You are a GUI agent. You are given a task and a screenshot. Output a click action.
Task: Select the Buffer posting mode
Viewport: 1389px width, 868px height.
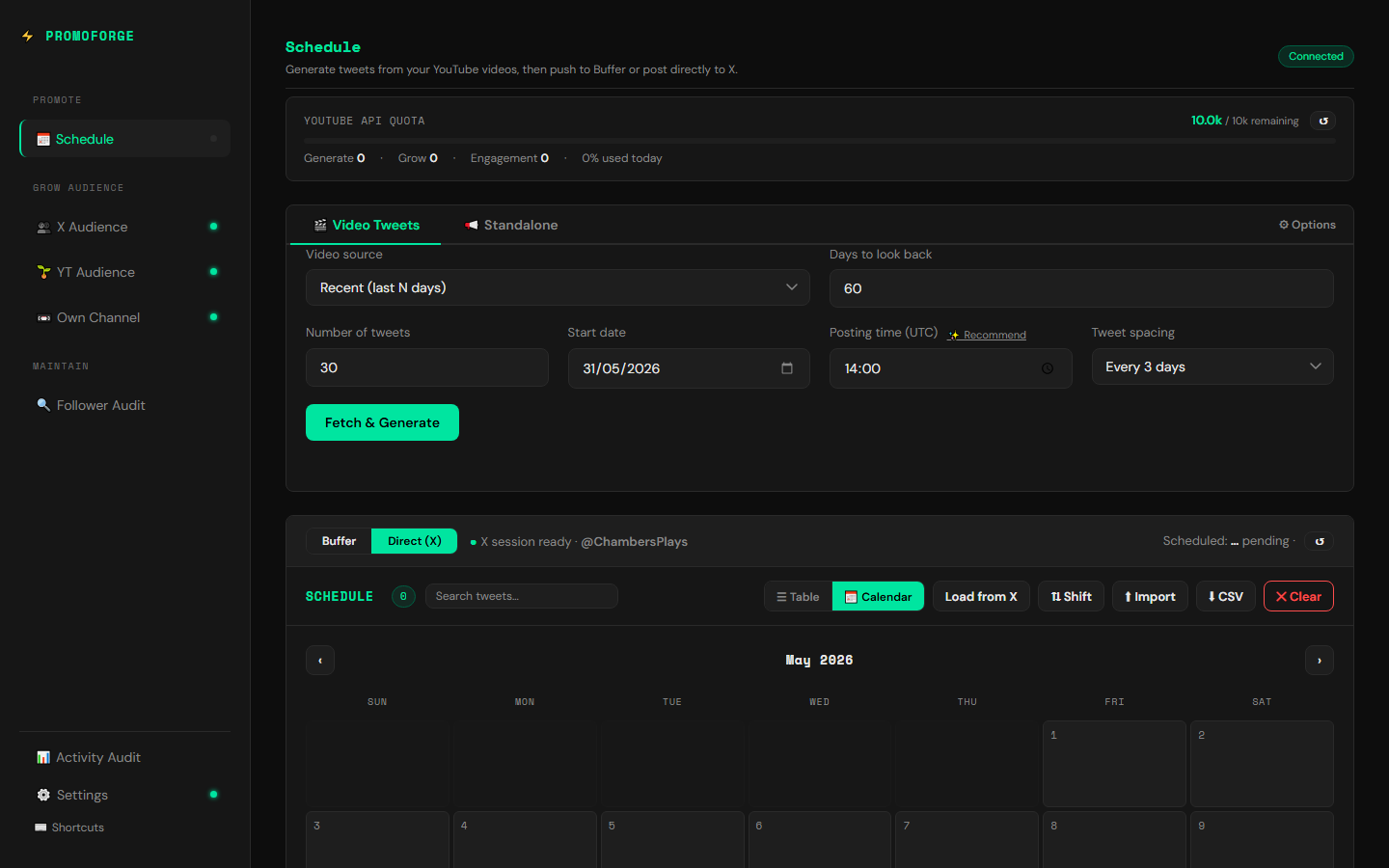(x=339, y=541)
